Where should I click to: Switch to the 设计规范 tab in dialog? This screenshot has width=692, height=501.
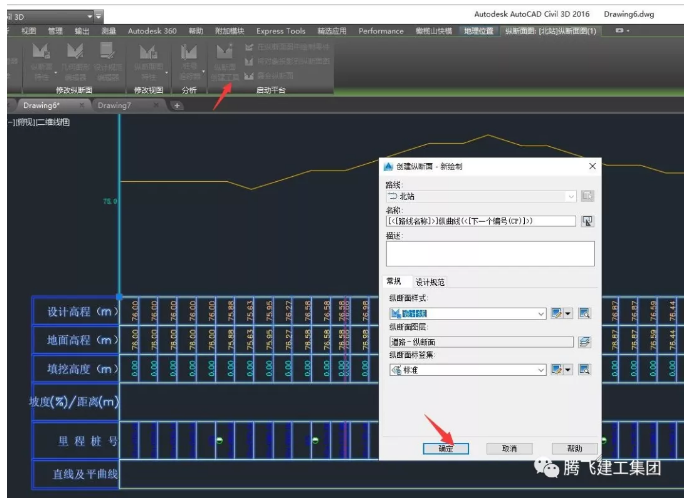click(x=430, y=282)
